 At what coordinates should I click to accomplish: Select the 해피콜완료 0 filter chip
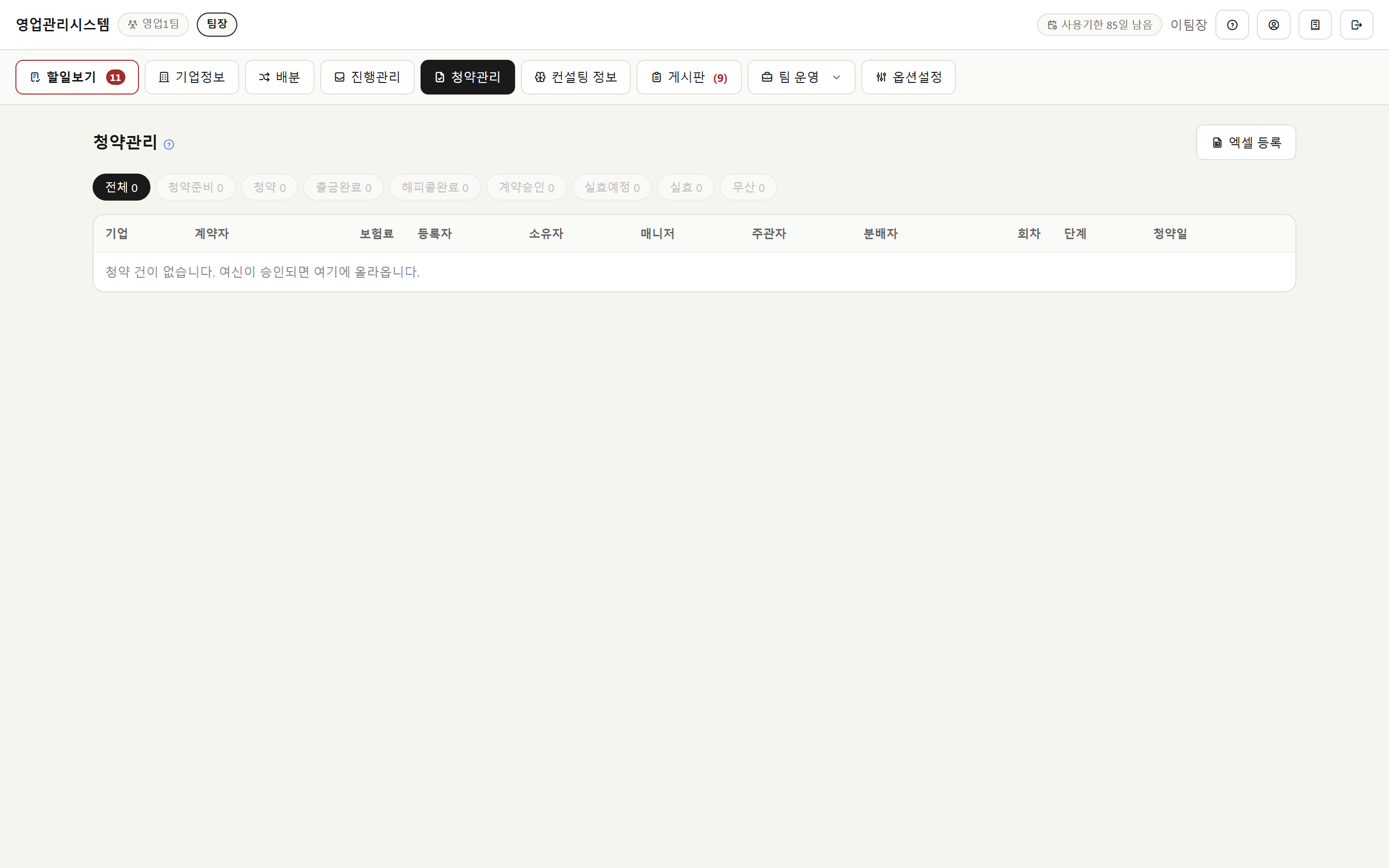(x=435, y=187)
